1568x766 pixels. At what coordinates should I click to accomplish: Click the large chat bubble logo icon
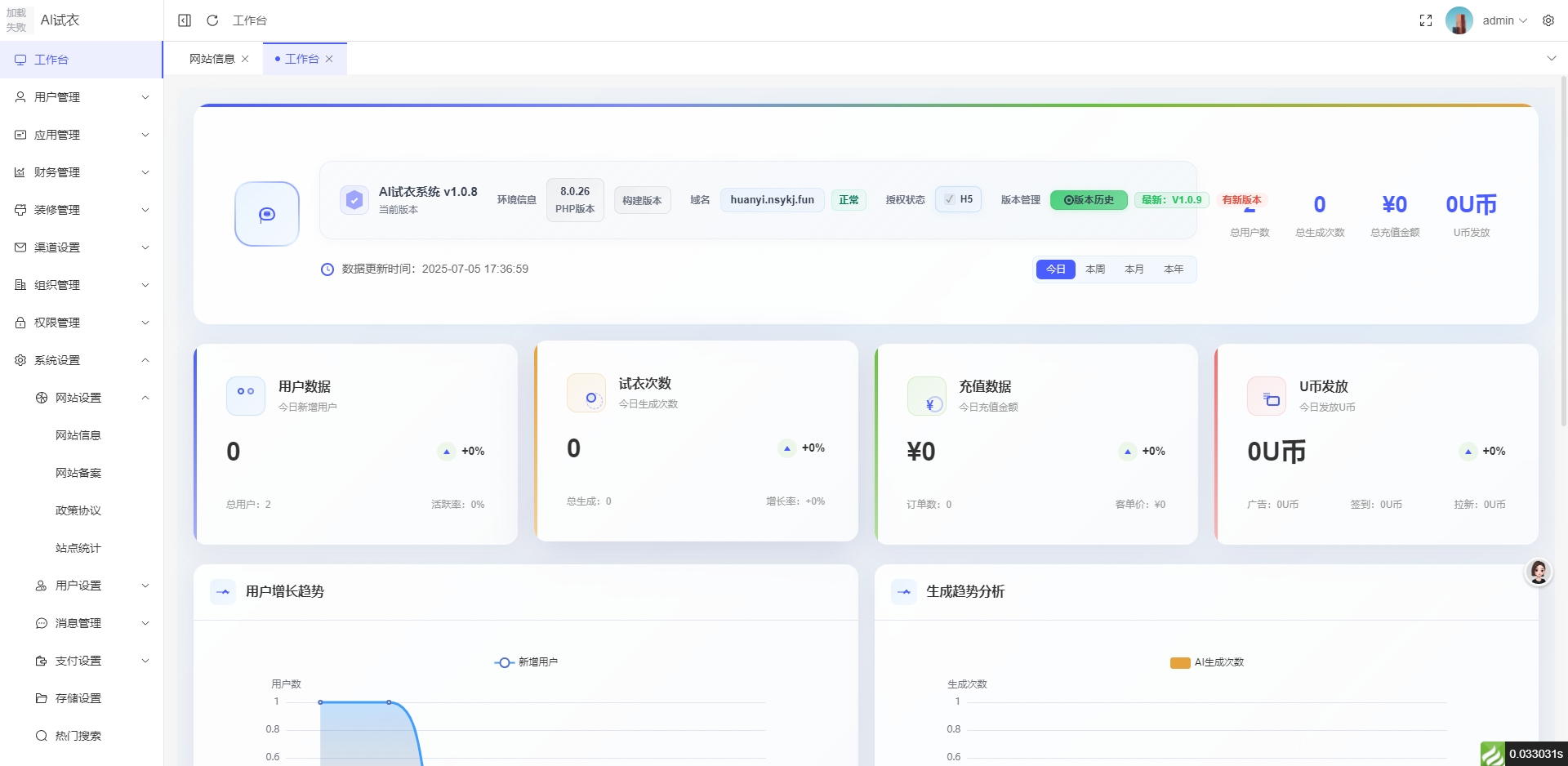267,214
